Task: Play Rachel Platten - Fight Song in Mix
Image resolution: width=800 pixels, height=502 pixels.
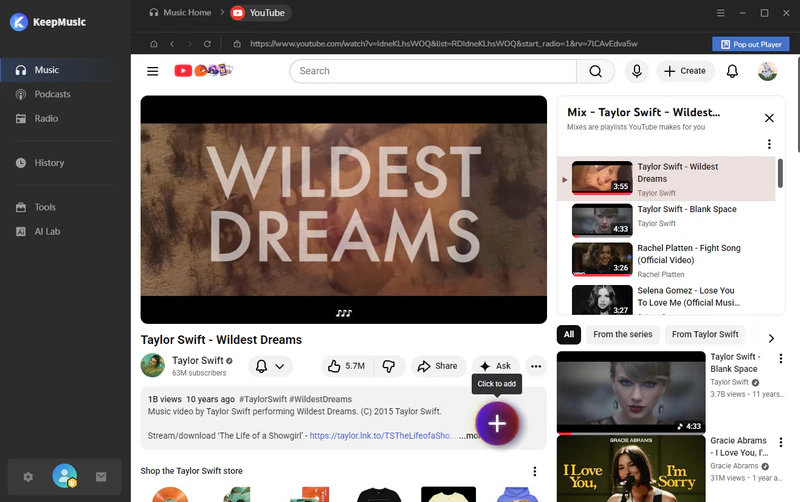Action: 666,260
